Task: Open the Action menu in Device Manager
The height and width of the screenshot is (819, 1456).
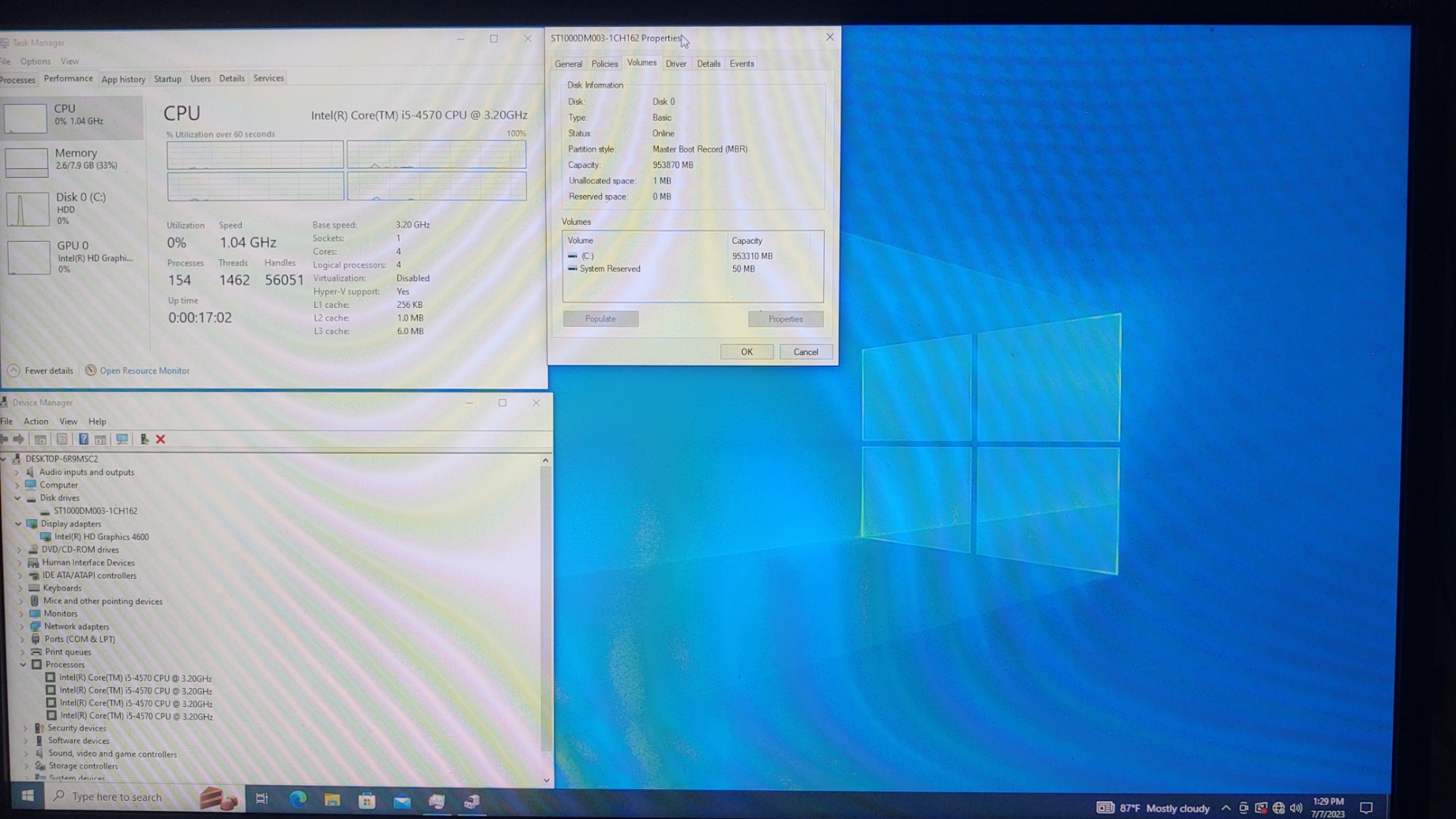Action: point(36,422)
